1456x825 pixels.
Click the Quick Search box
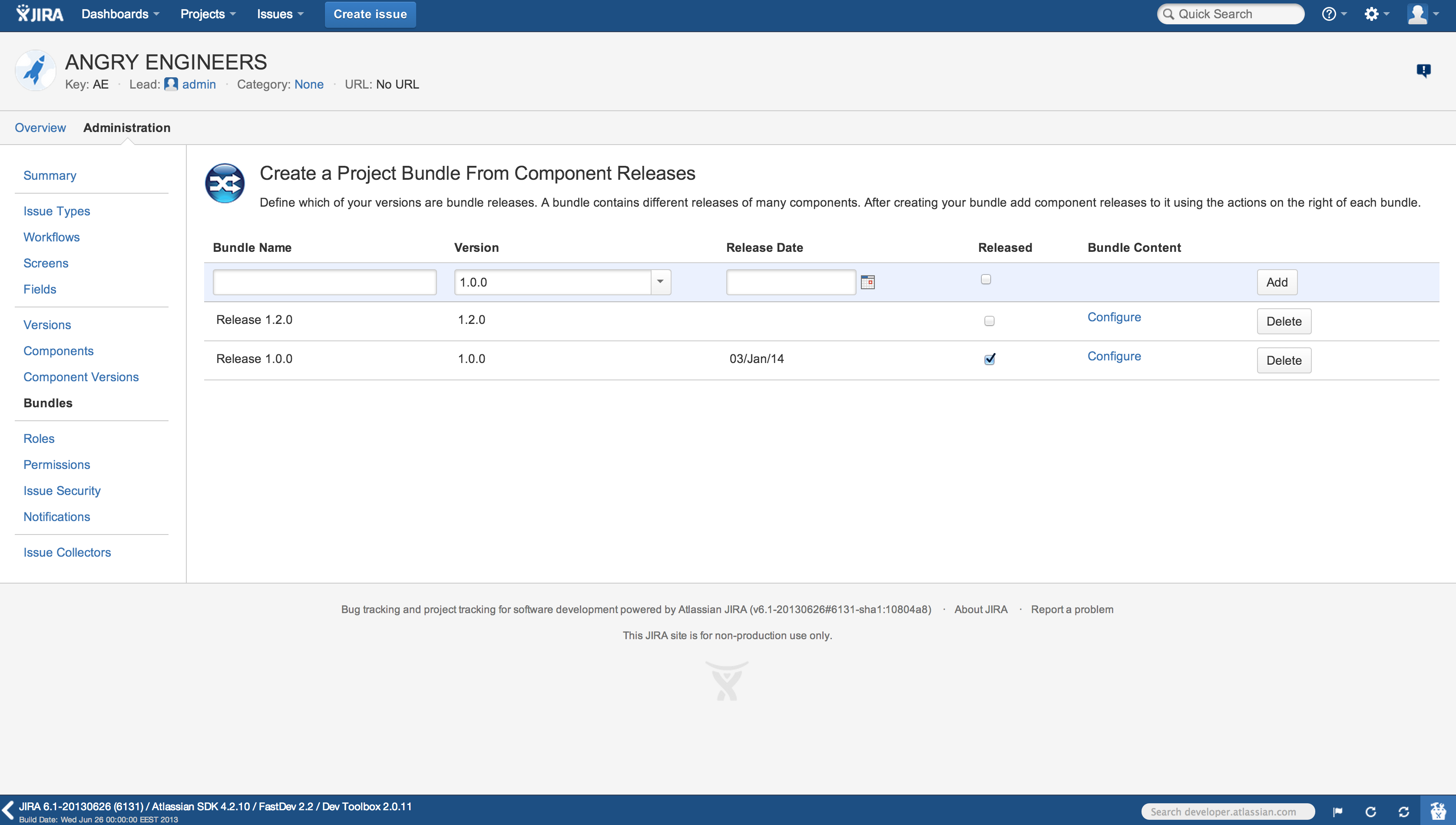click(1231, 14)
